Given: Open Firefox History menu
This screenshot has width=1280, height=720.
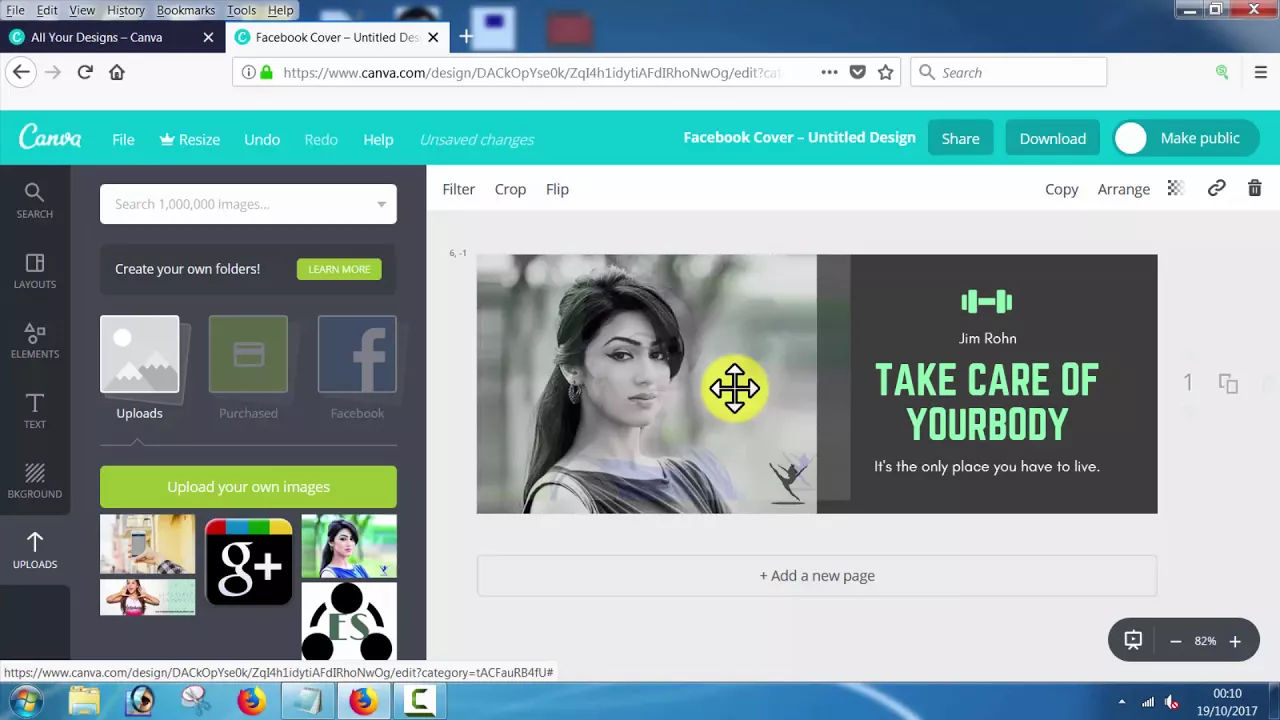Looking at the screenshot, I should (126, 10).
